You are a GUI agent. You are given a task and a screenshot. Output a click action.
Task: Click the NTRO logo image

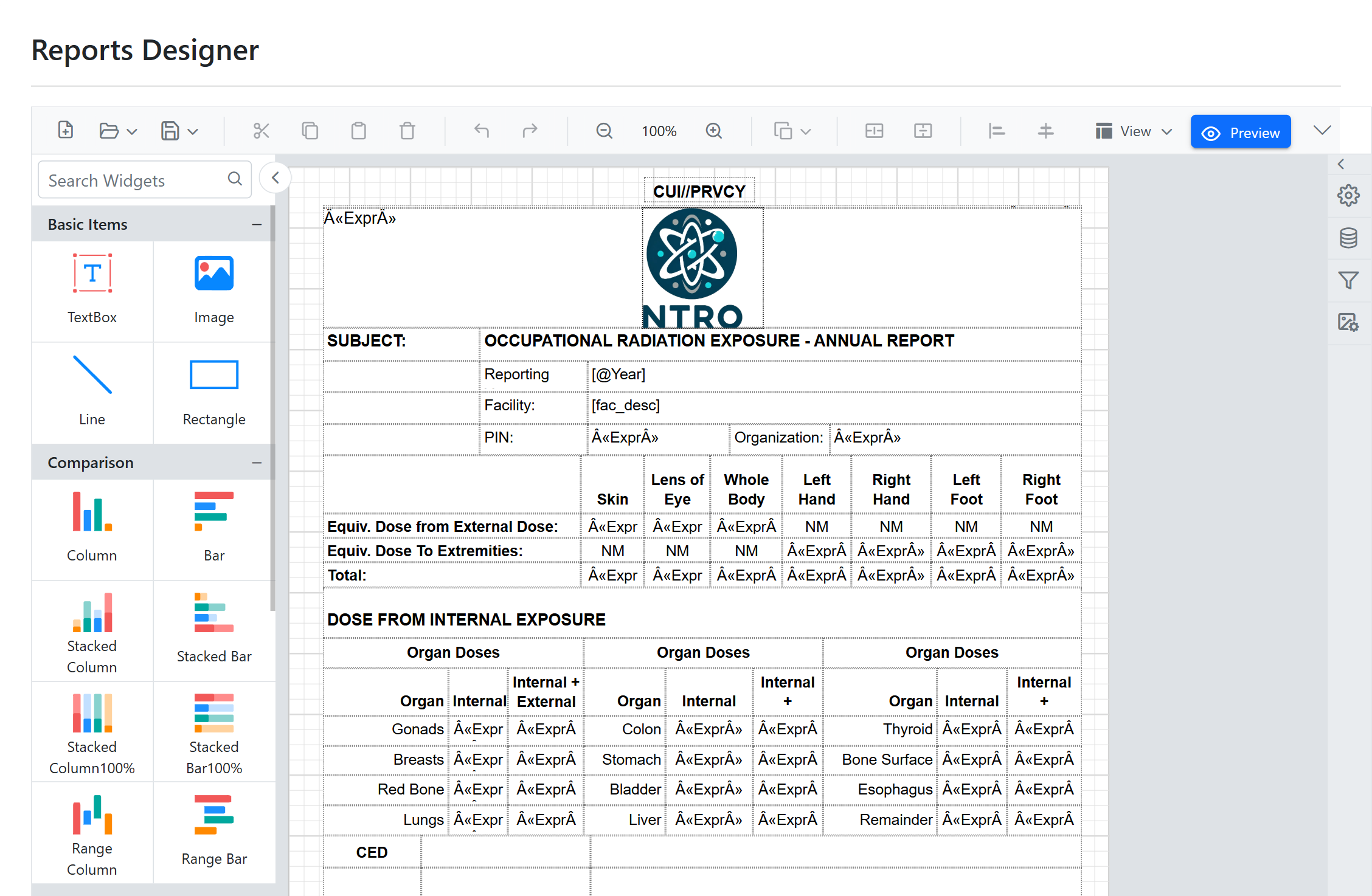(702, 268)
